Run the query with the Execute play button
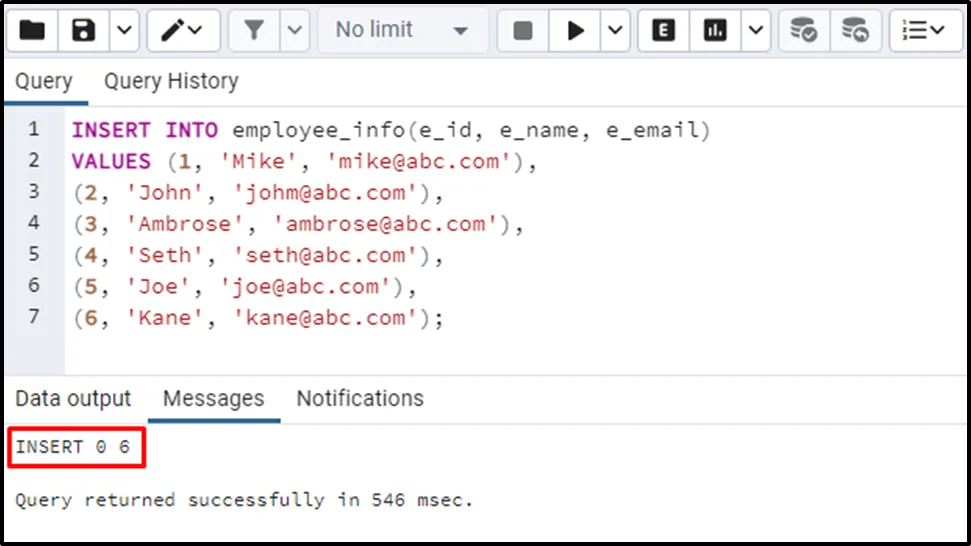The image size is (971, 546). coord(575,30)
